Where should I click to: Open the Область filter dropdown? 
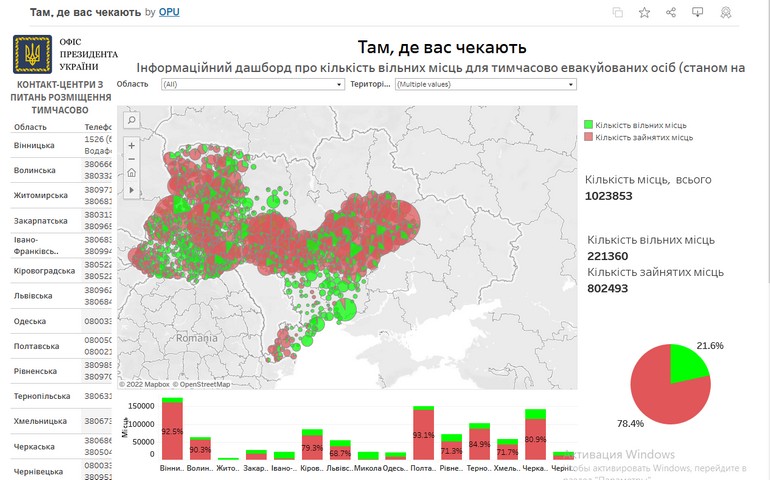tap(253, 85)
